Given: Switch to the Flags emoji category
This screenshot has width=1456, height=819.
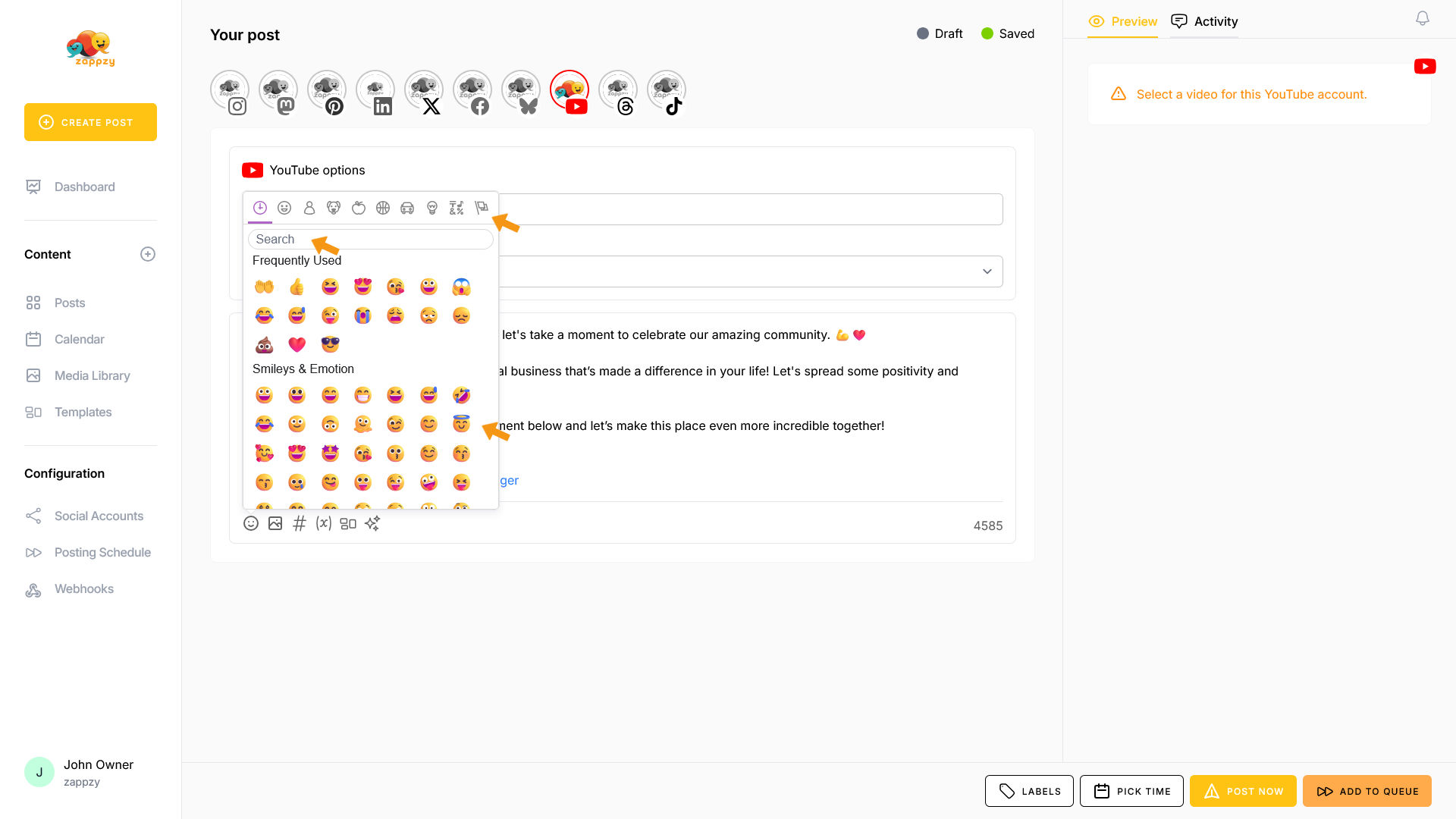Looking at the screenshot, I should click(482, 208).
